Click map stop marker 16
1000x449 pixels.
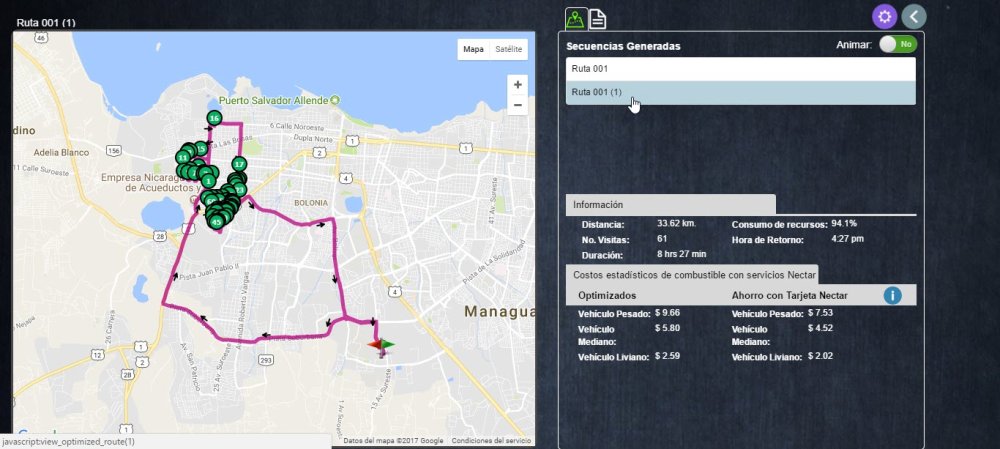tap(214, 118)
